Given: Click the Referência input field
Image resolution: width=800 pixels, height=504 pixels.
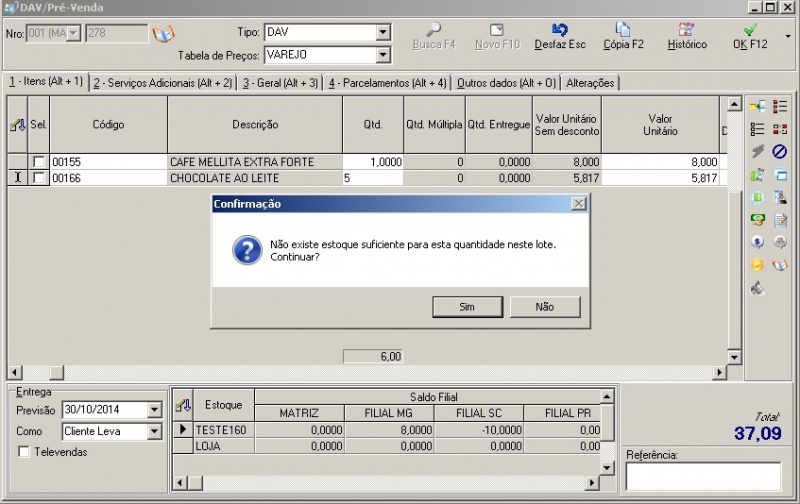Looking at the screenshot, I should coord(702,476).
